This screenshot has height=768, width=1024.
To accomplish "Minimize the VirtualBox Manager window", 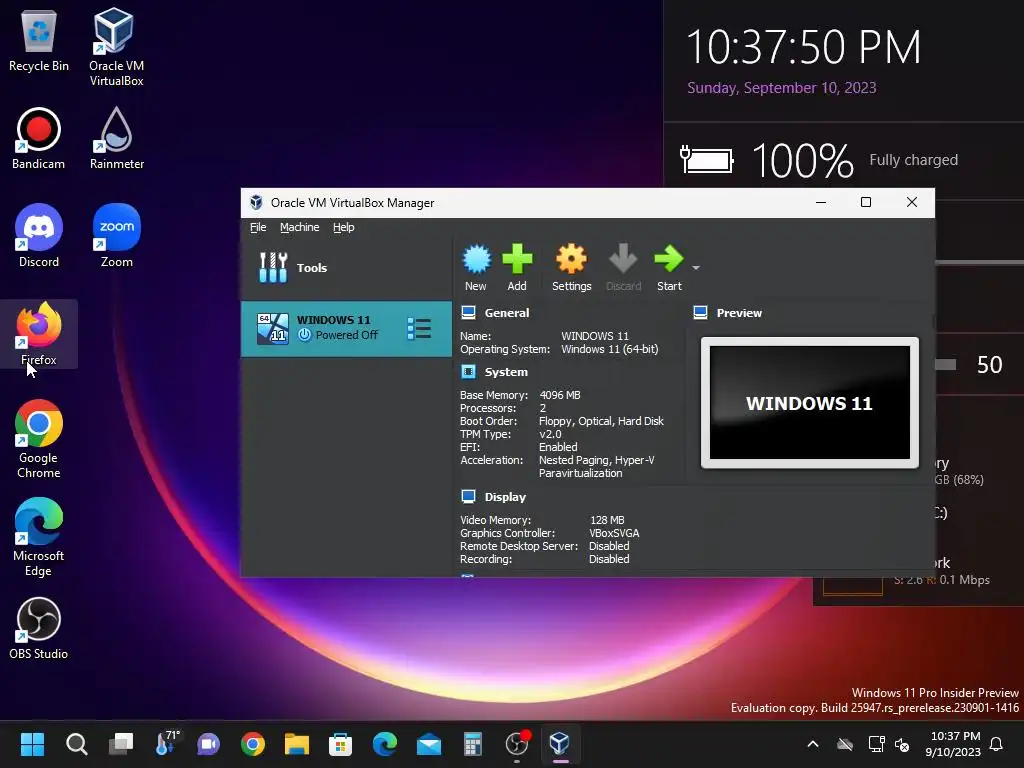I will (x=821, y=202).
